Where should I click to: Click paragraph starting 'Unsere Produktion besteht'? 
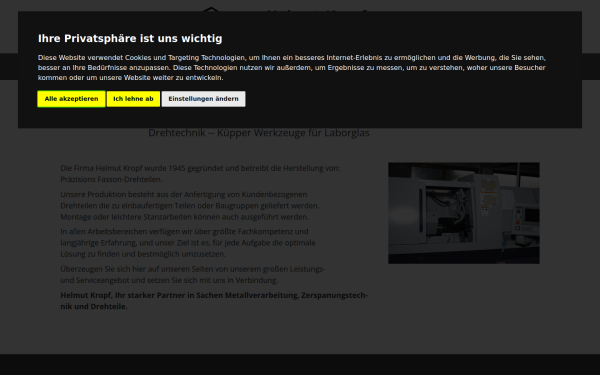point(190,205)
